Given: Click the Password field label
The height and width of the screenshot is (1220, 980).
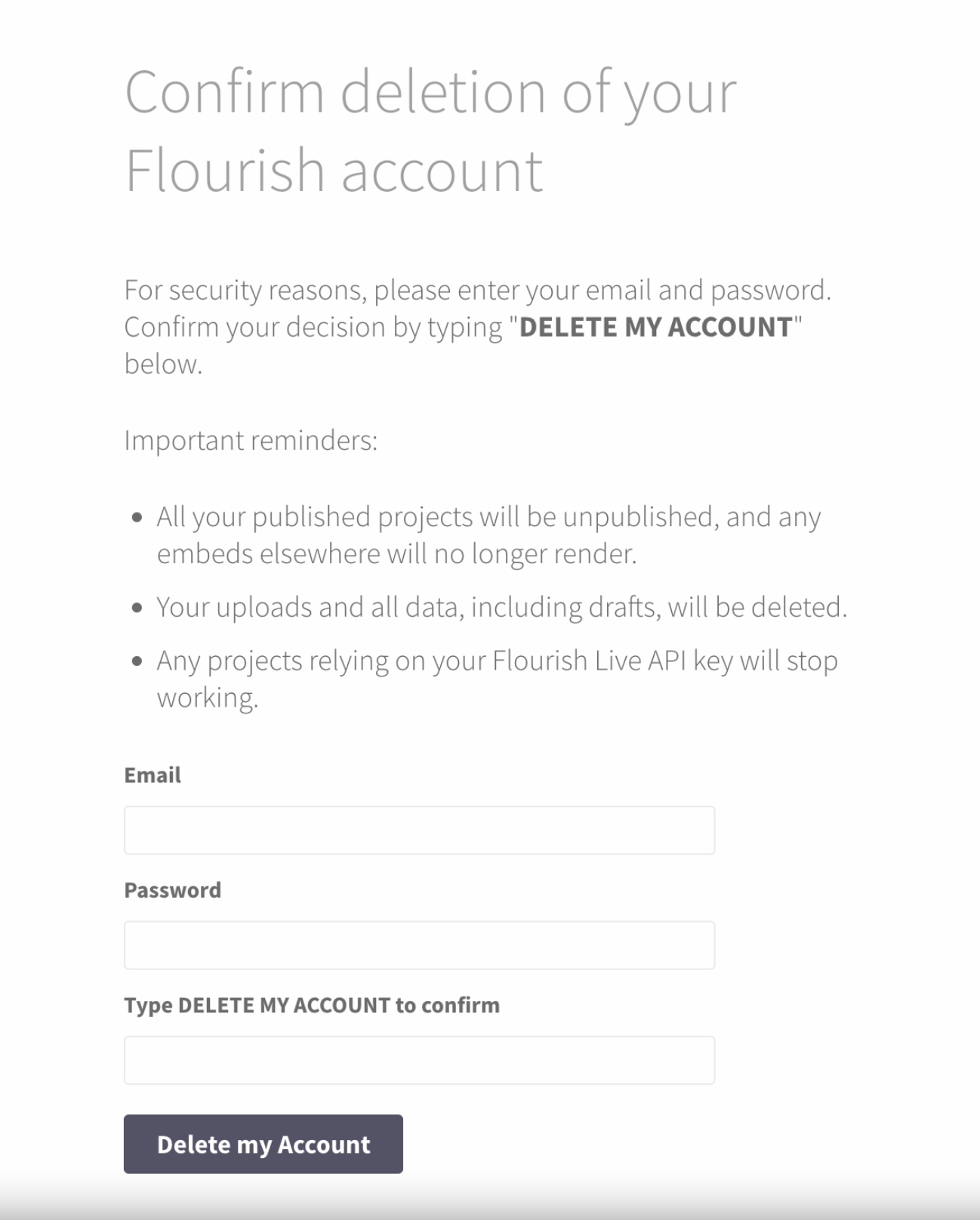Looking at the screenshot, I should pos(172,890).
